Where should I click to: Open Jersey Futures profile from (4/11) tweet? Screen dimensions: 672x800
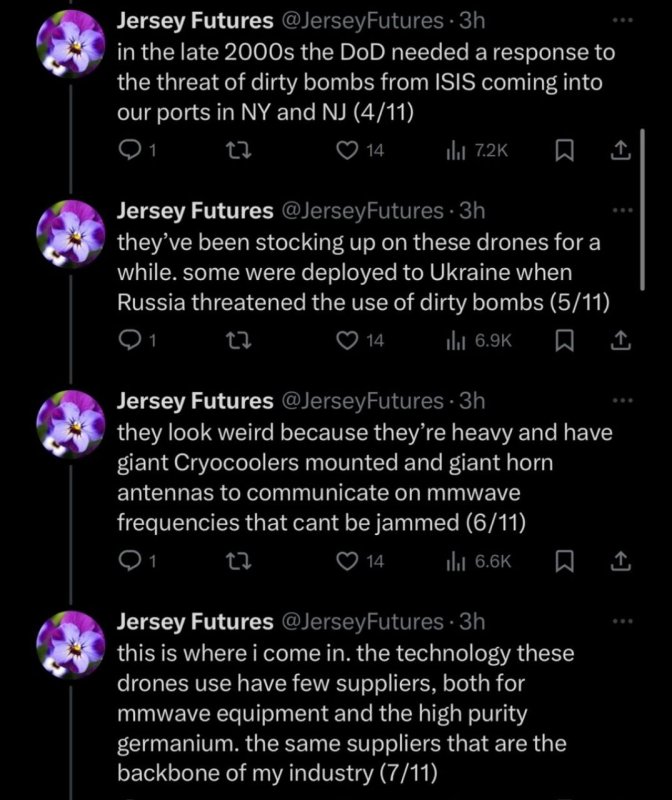(x=194, y=20)
